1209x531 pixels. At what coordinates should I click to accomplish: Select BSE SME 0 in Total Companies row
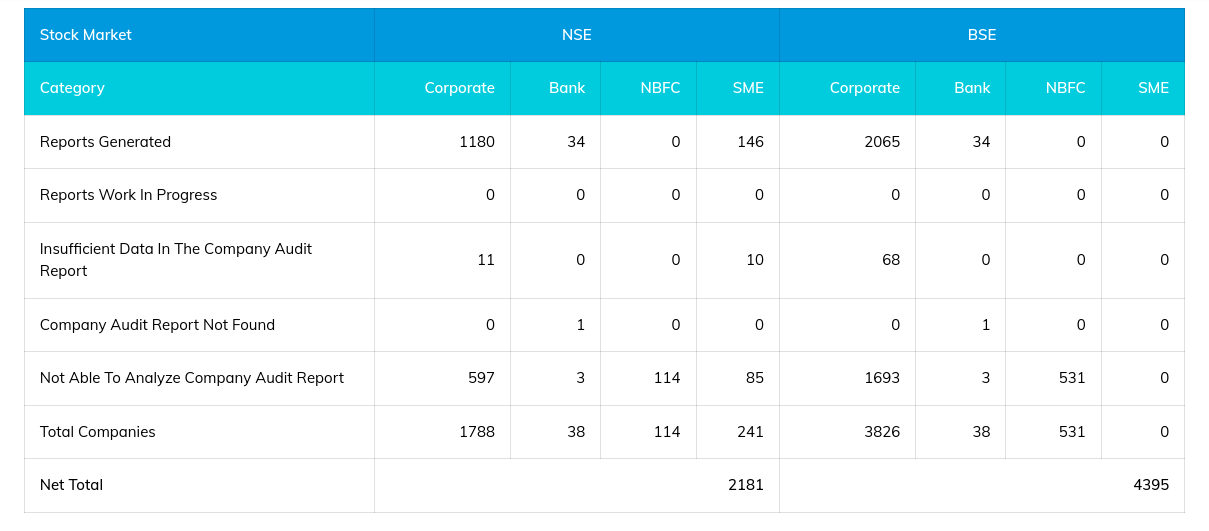pos(1165,432)
